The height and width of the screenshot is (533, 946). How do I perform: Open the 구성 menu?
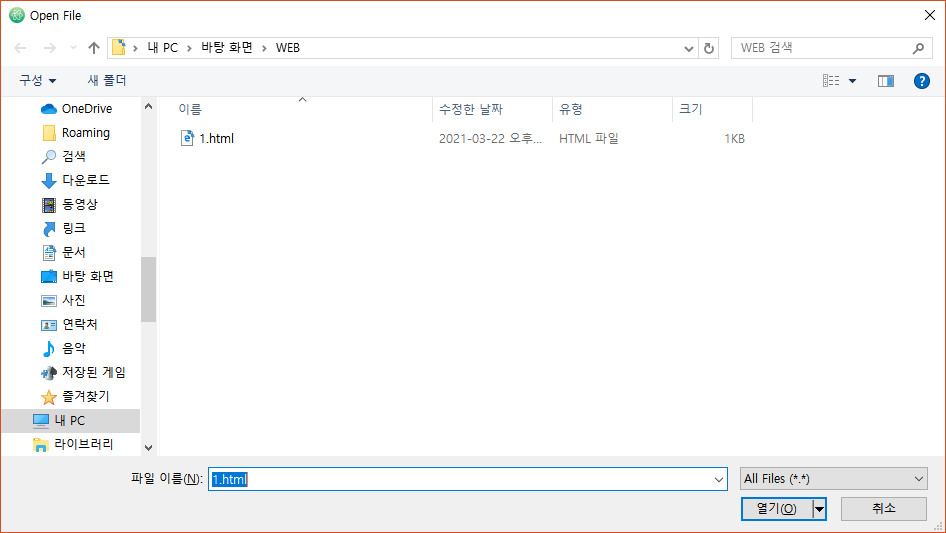coord(37,80)
